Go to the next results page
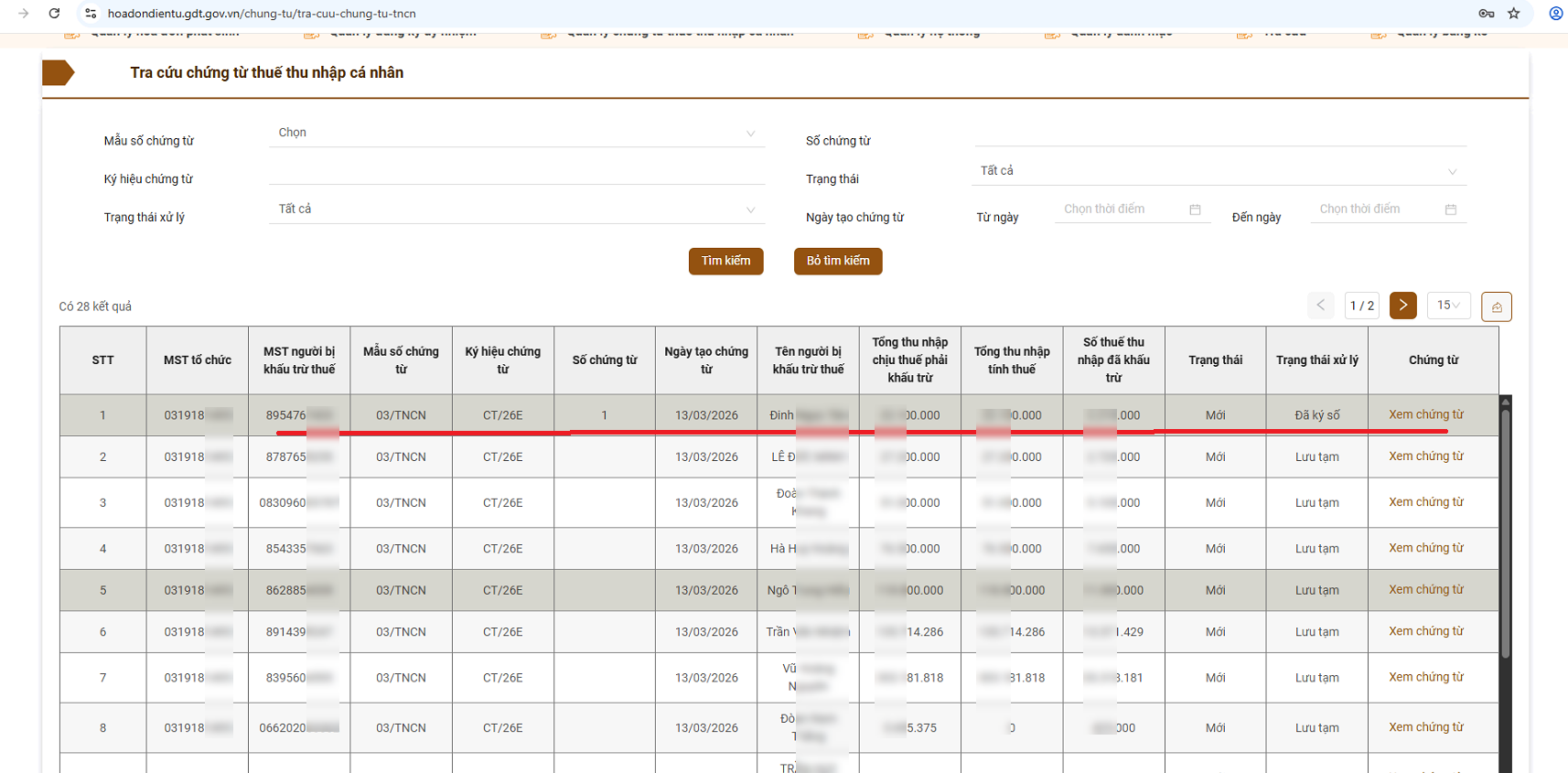 [1402, 306]
